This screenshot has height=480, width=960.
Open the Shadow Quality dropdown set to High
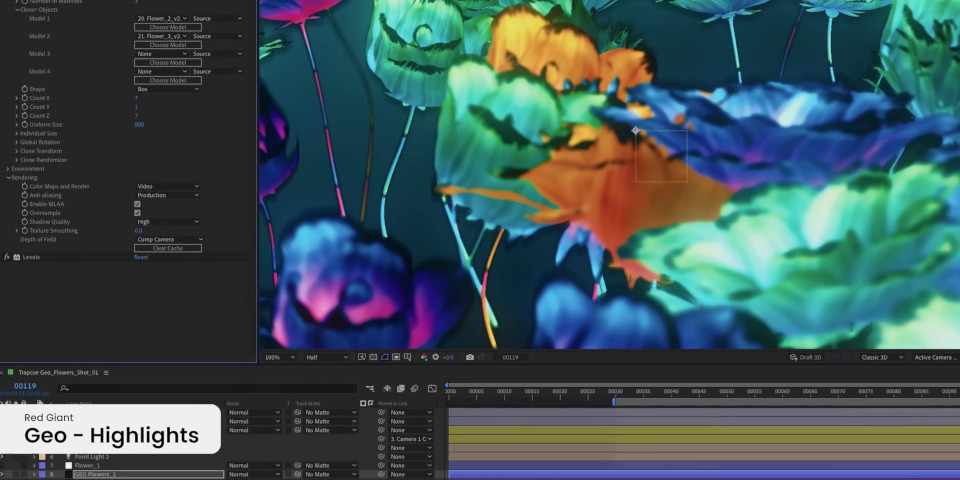tap(167, 222)
